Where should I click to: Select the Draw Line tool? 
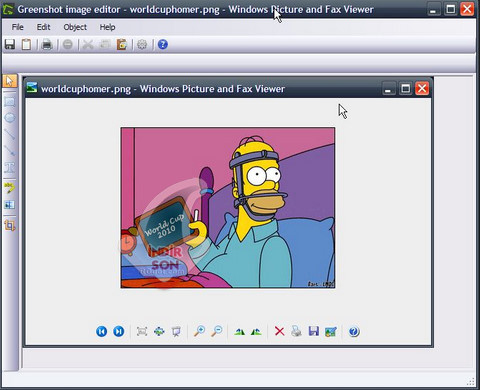(10, 134)
